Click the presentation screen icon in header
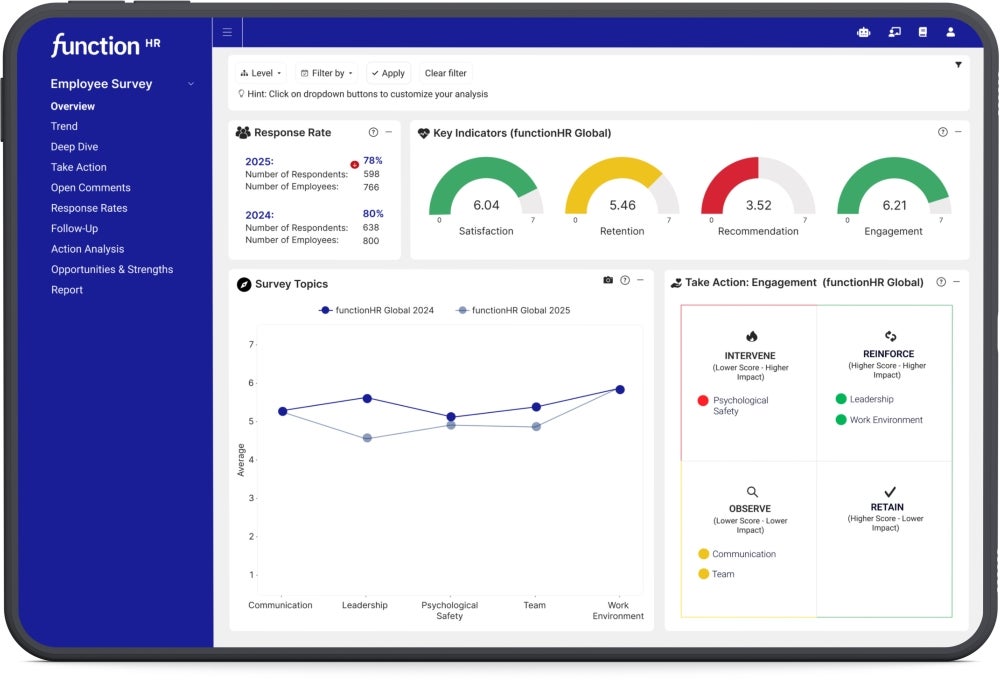This screenshot has height=682, width=1000. coord(895,32)
